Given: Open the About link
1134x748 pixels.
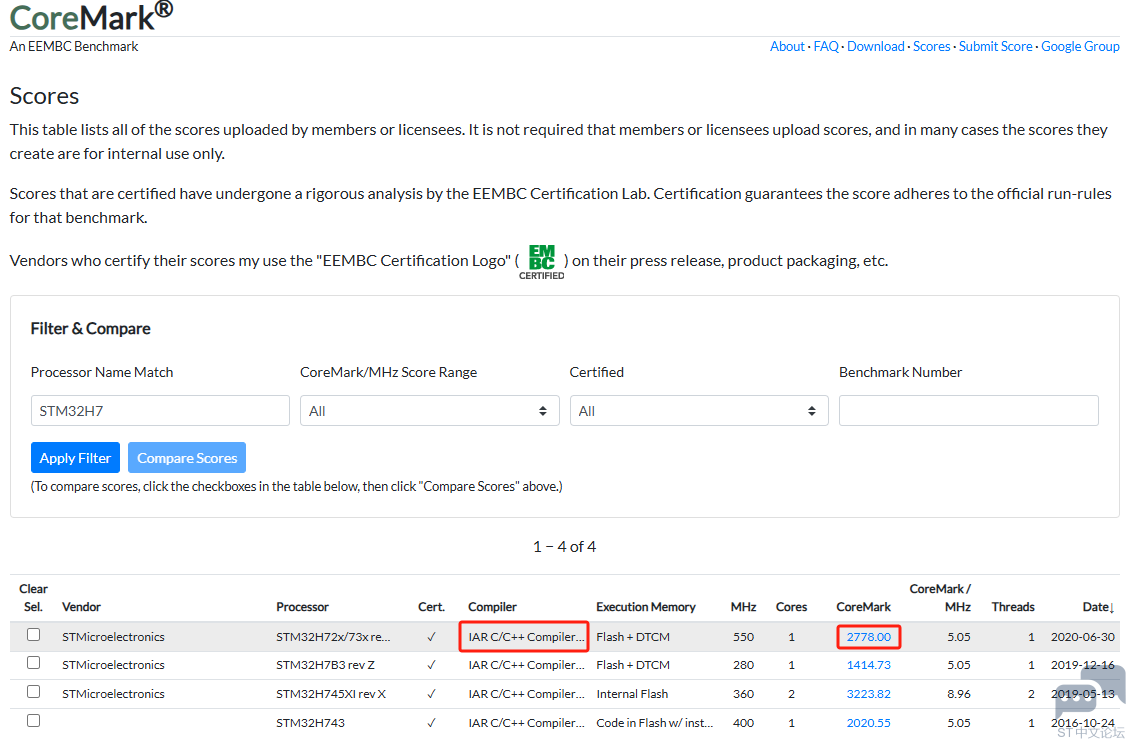Looking at the screenshot, I should [x=787, y=46].
